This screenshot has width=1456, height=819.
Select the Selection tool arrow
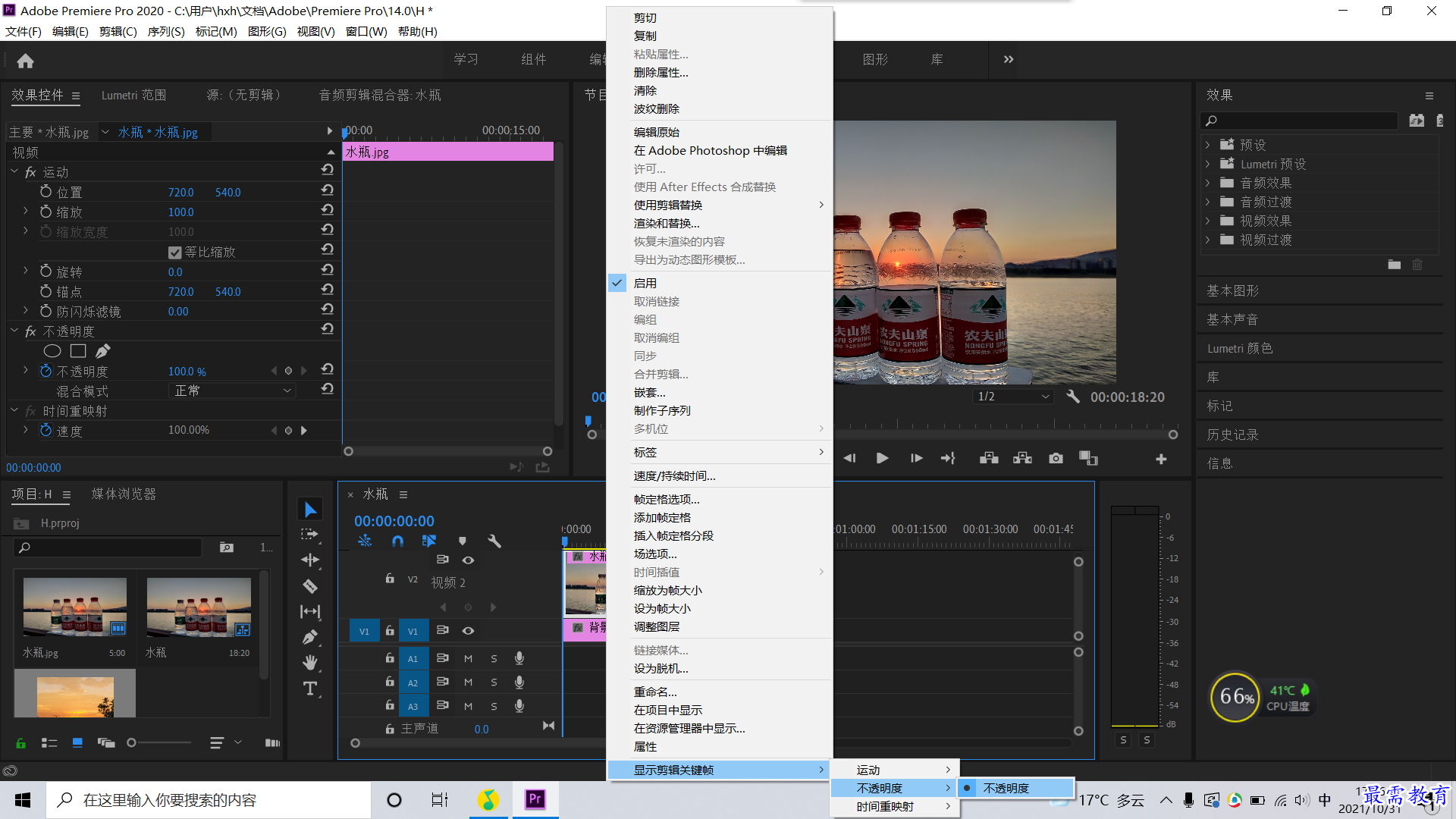[310, 510]
